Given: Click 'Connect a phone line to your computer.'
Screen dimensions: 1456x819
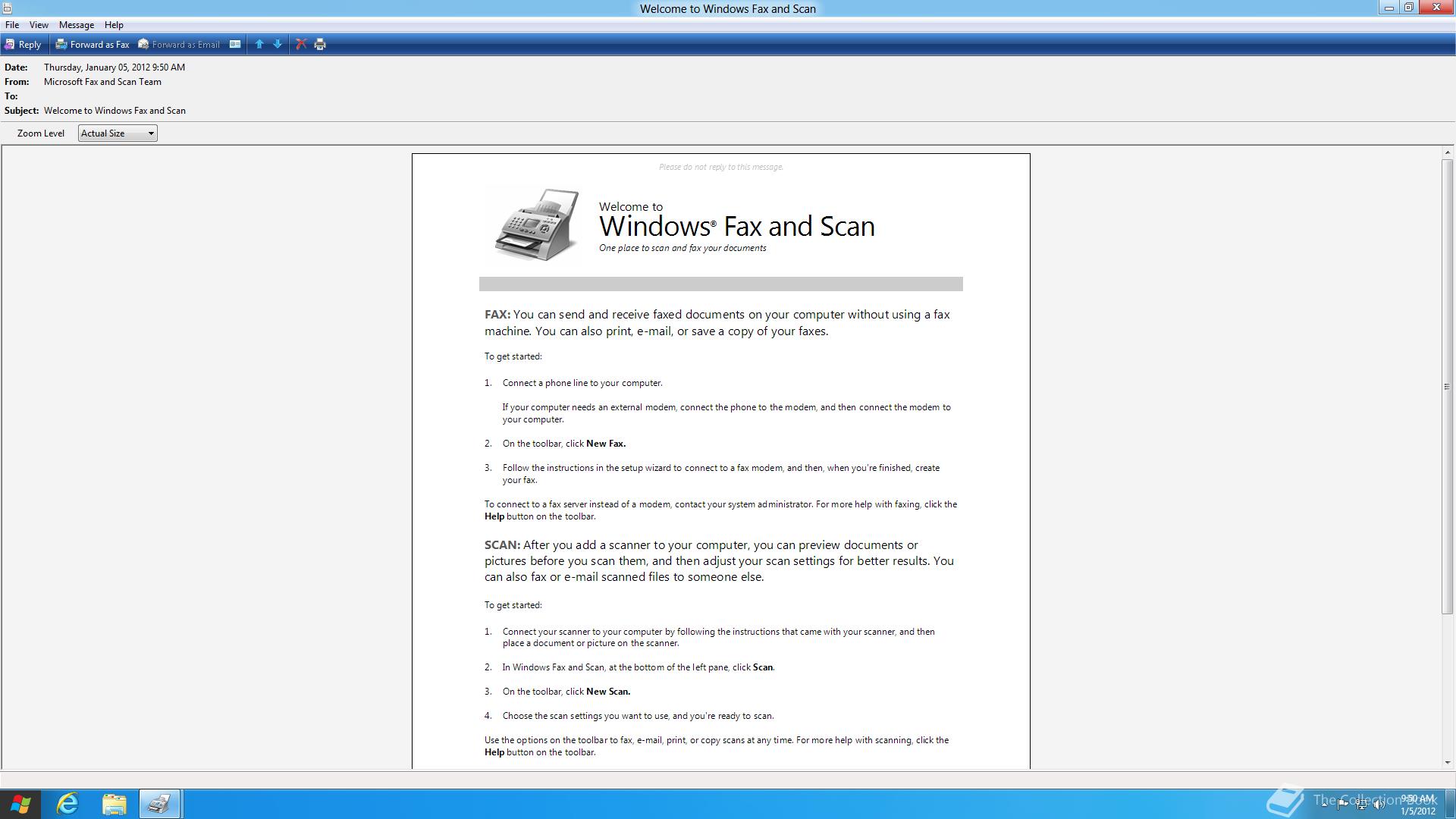Looking at the screenshot, I should tap(582, 383).
